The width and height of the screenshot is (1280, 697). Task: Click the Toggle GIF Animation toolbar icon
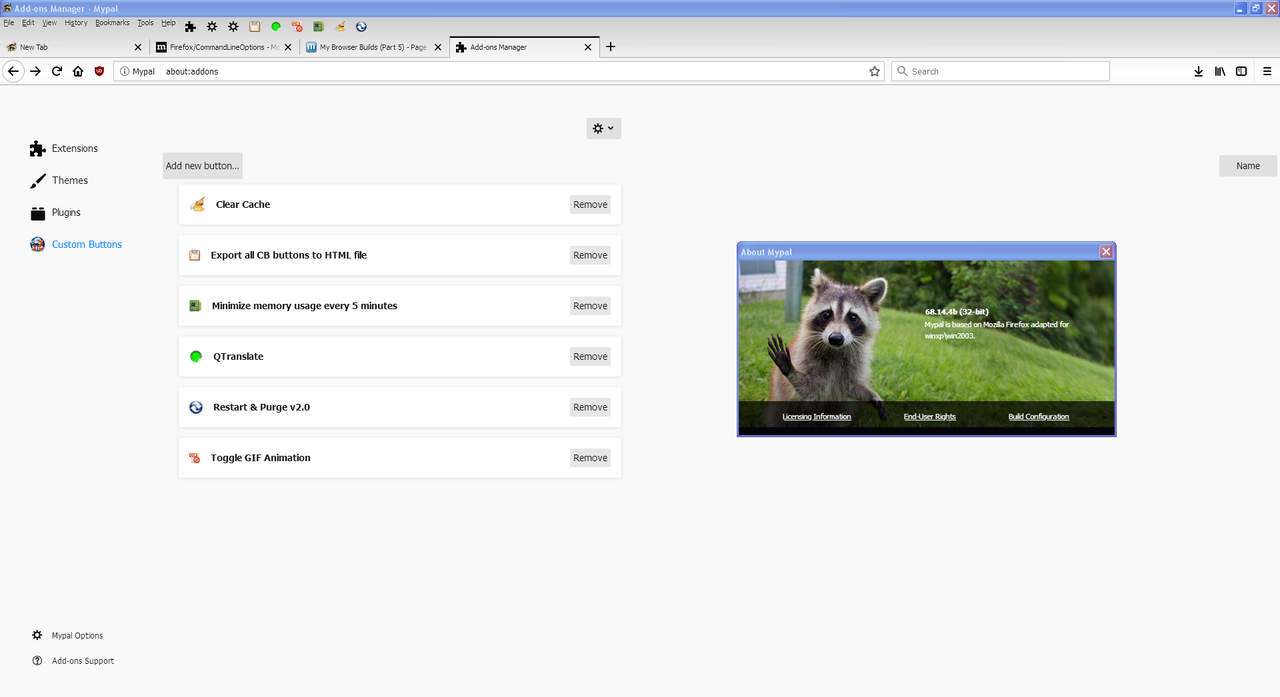(297, 26)
